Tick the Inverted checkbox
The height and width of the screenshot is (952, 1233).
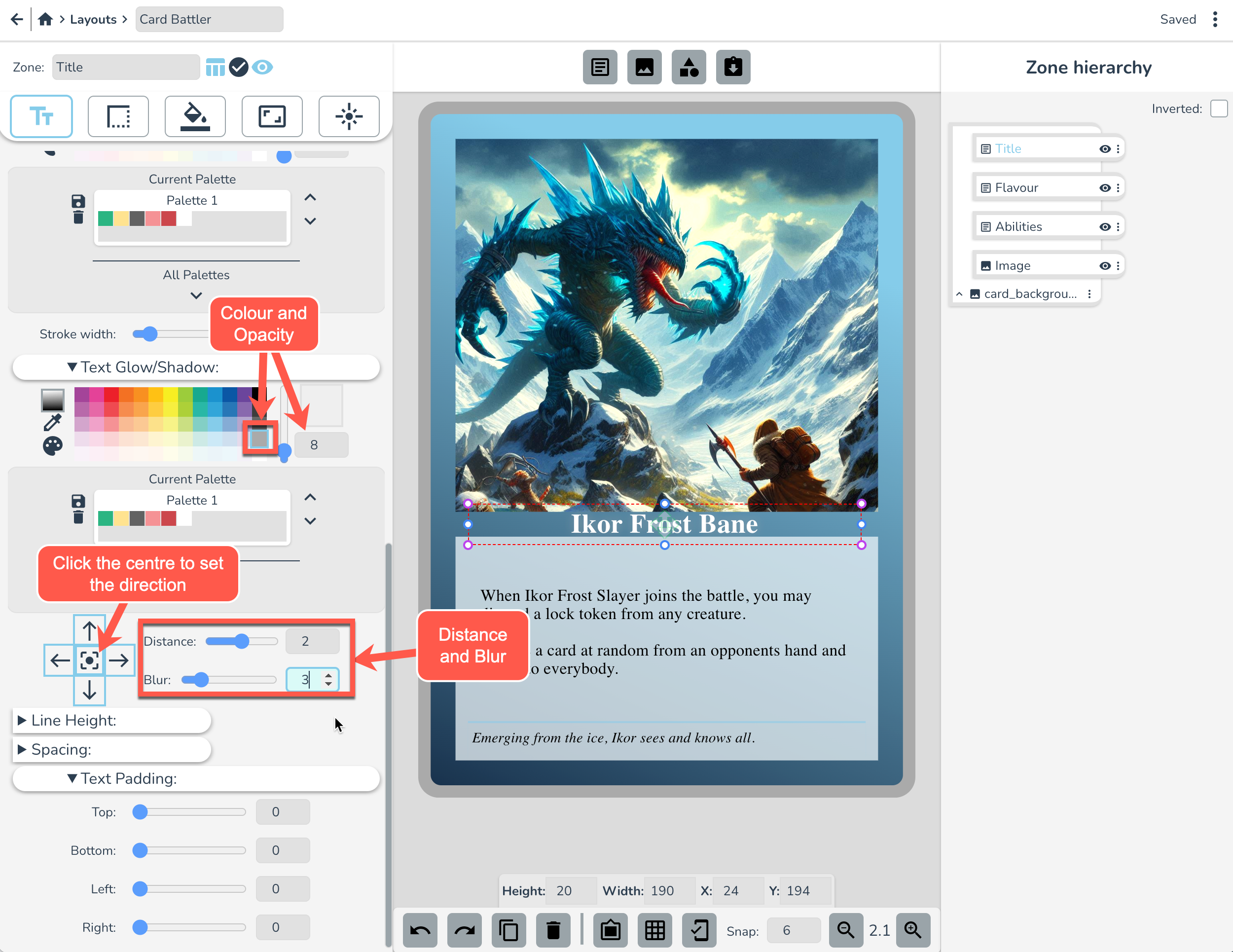[1218, 109]
